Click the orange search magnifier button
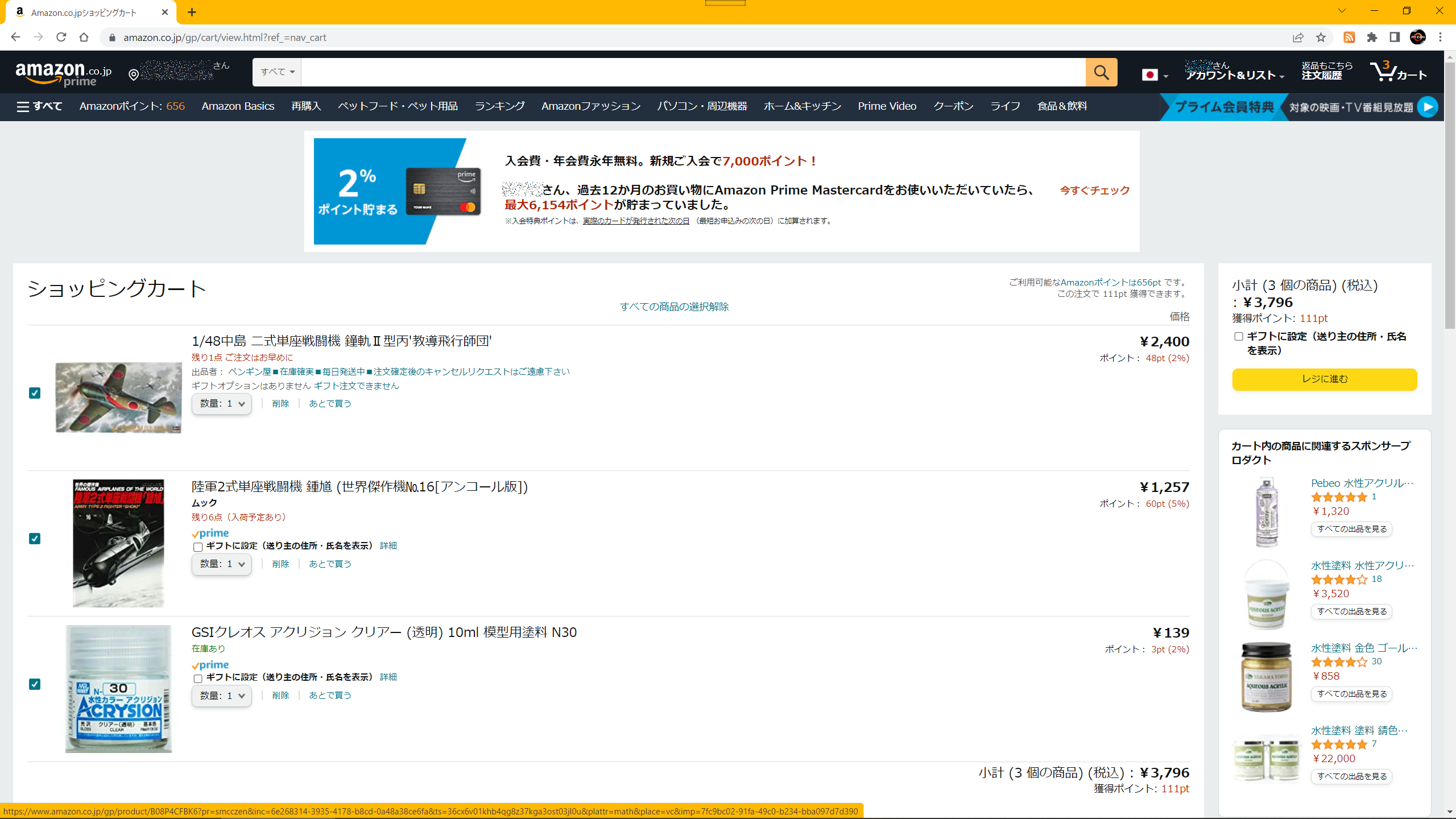The image size is (1456, 819). click(x=1101, y=72)
